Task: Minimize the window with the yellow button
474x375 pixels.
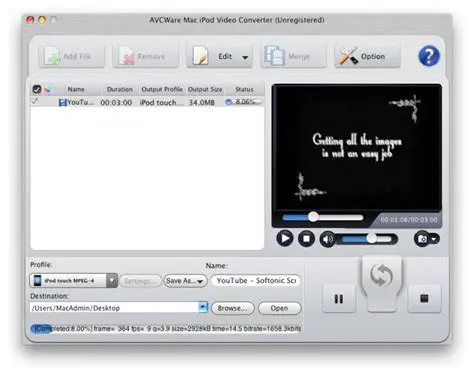Action: pos(42,20)
